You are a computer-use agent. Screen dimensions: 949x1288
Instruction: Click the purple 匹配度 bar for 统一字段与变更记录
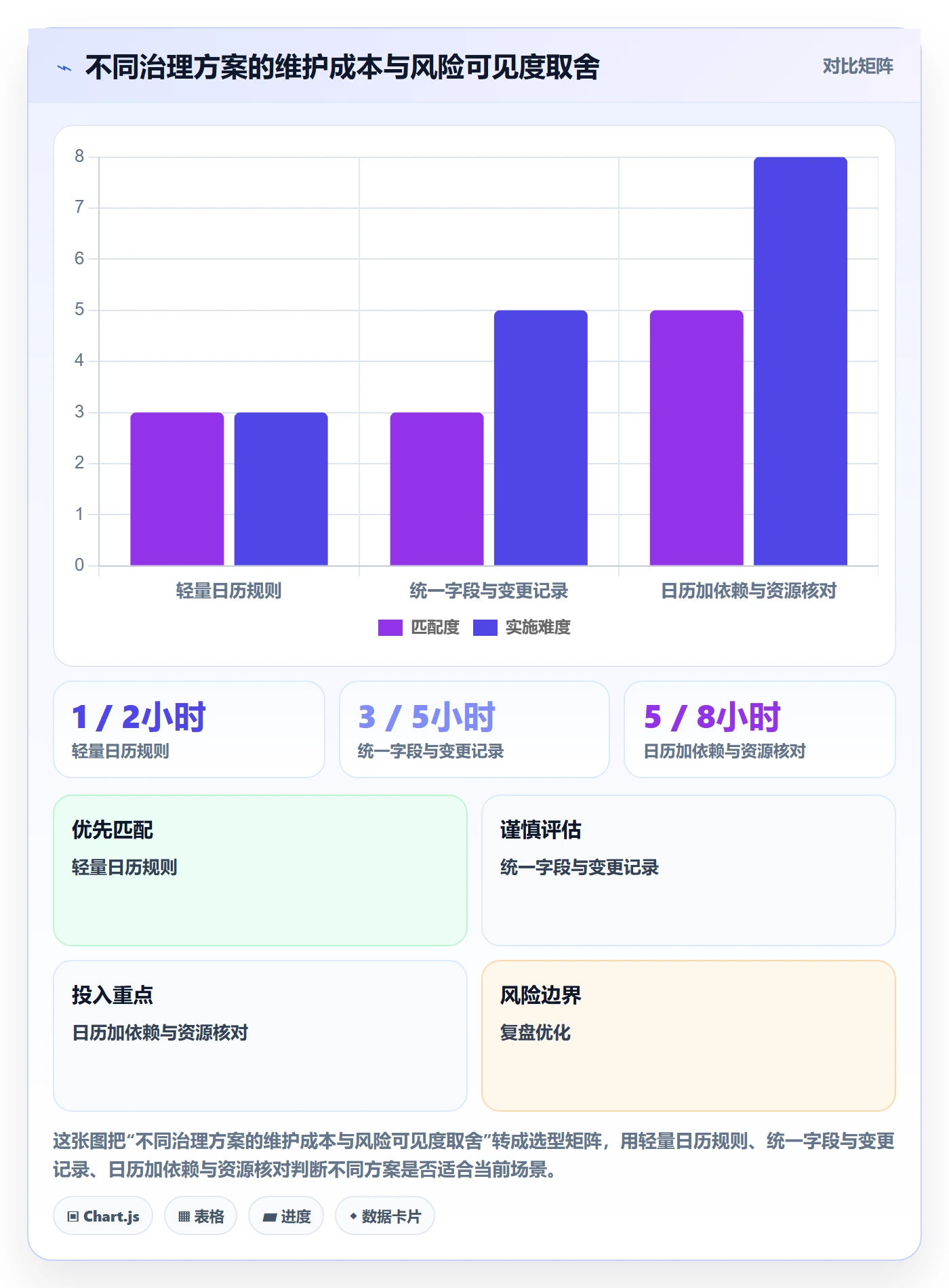coord(437,489)
